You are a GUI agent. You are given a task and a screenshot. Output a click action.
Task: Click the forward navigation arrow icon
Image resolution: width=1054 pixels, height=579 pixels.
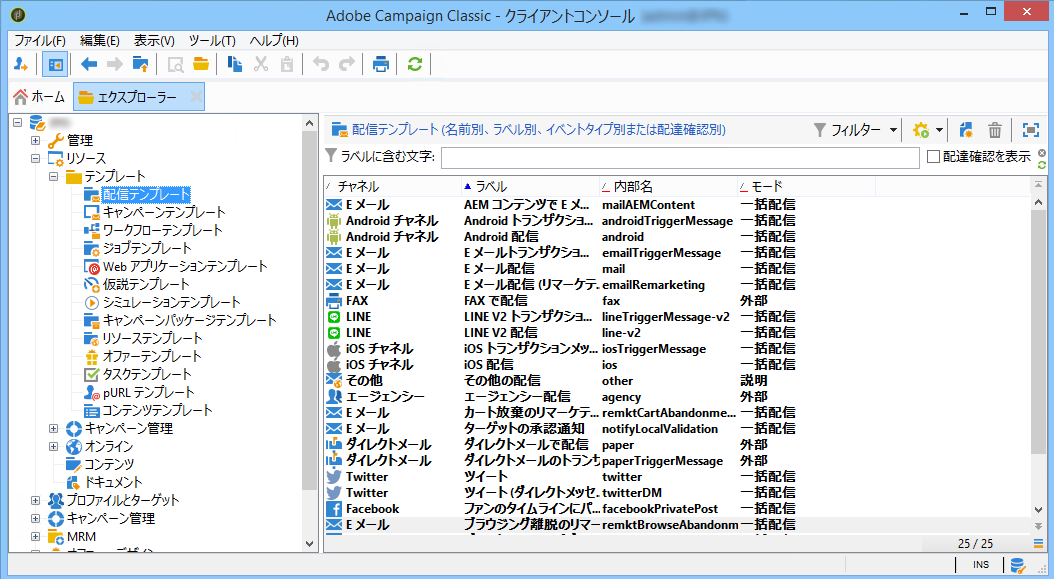115,65
